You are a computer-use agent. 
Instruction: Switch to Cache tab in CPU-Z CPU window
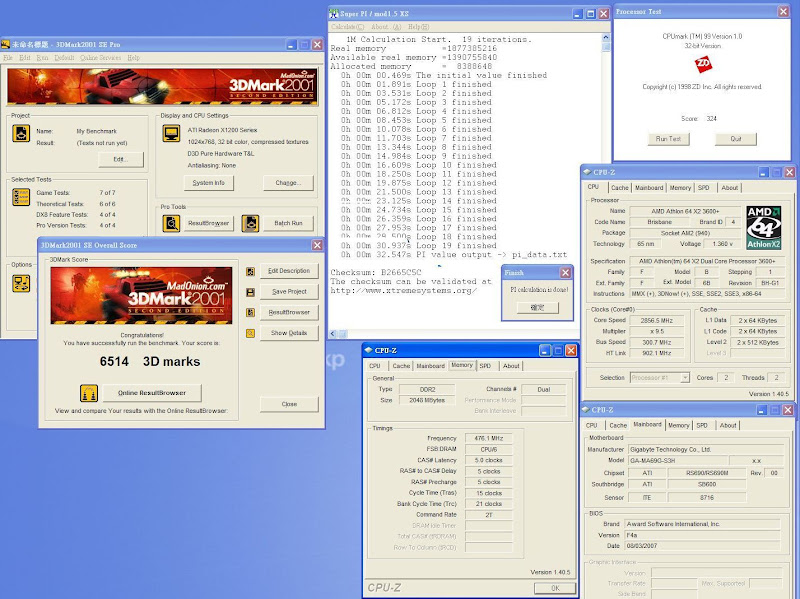pyautogui.click(x=619, y=188)
